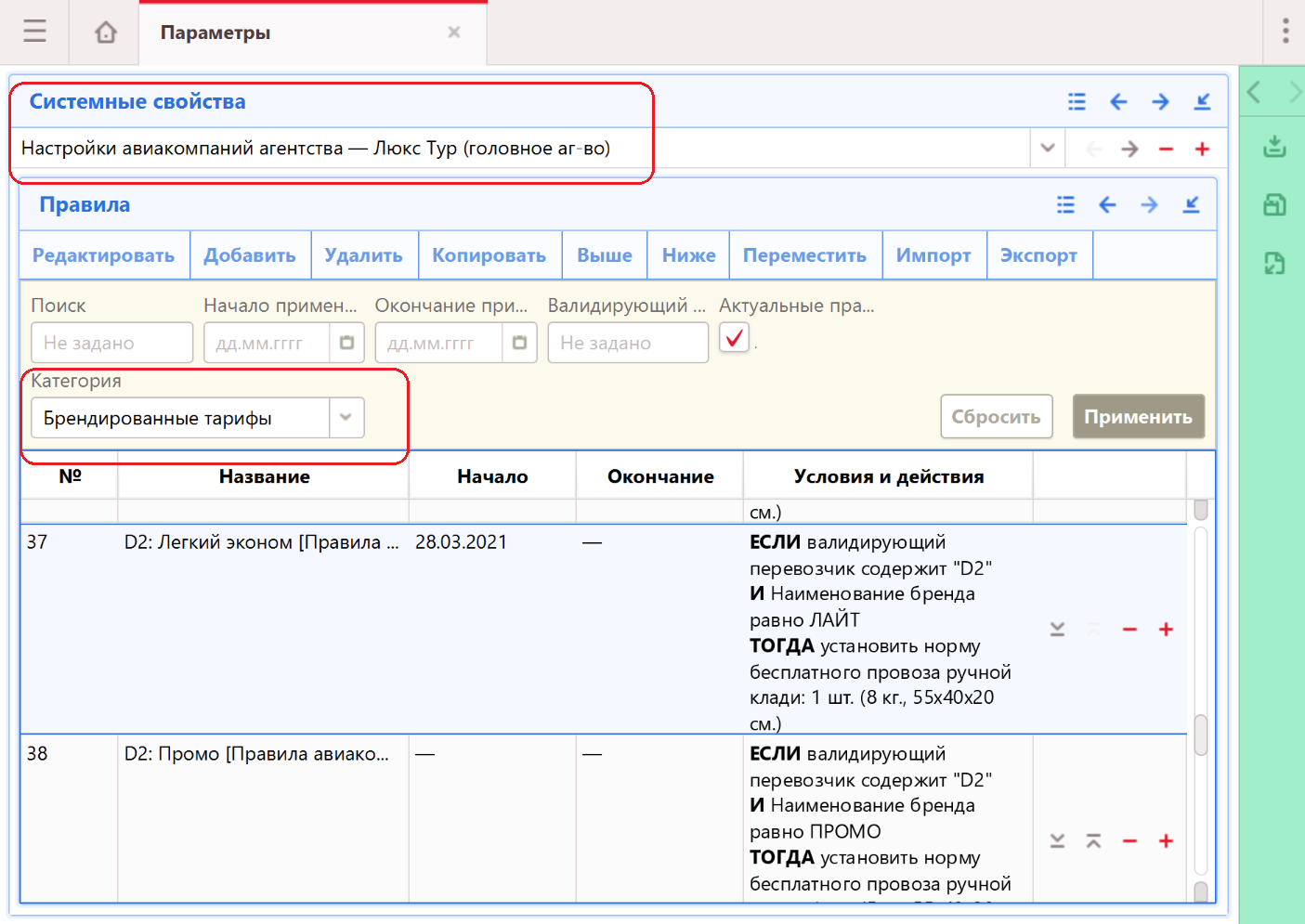Expand the agency settings dropdown arrow
Screen dimensions: 1305x924
pyautogui.click(x=1048, y=149)
